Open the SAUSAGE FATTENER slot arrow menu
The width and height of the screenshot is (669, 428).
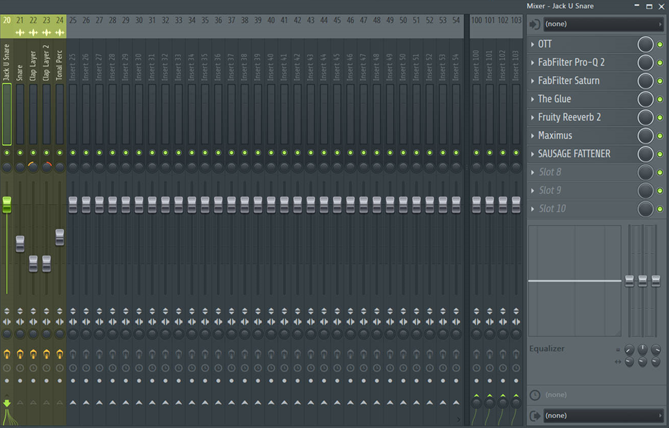(532, 154)
